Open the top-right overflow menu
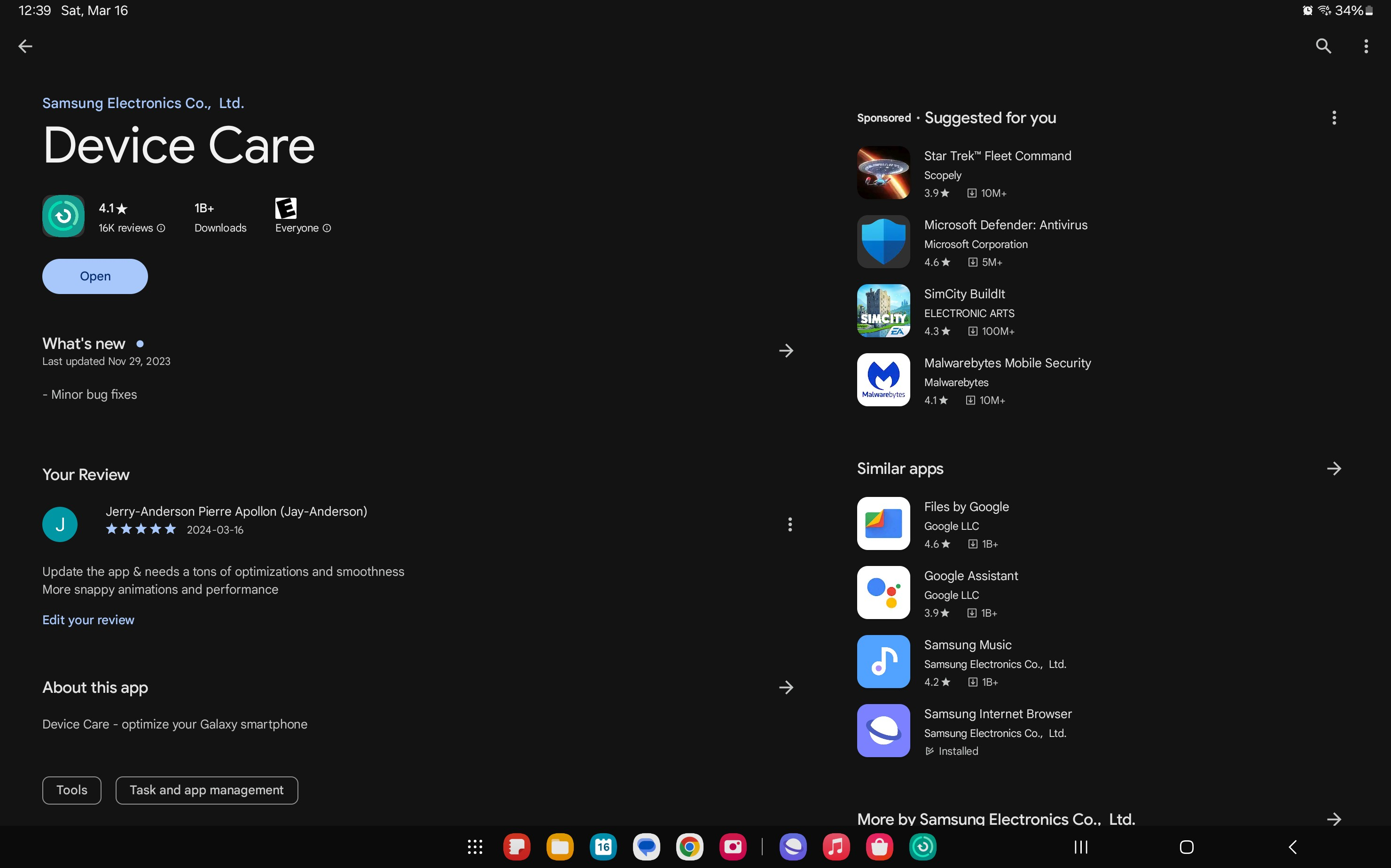 coord(1366,46)
